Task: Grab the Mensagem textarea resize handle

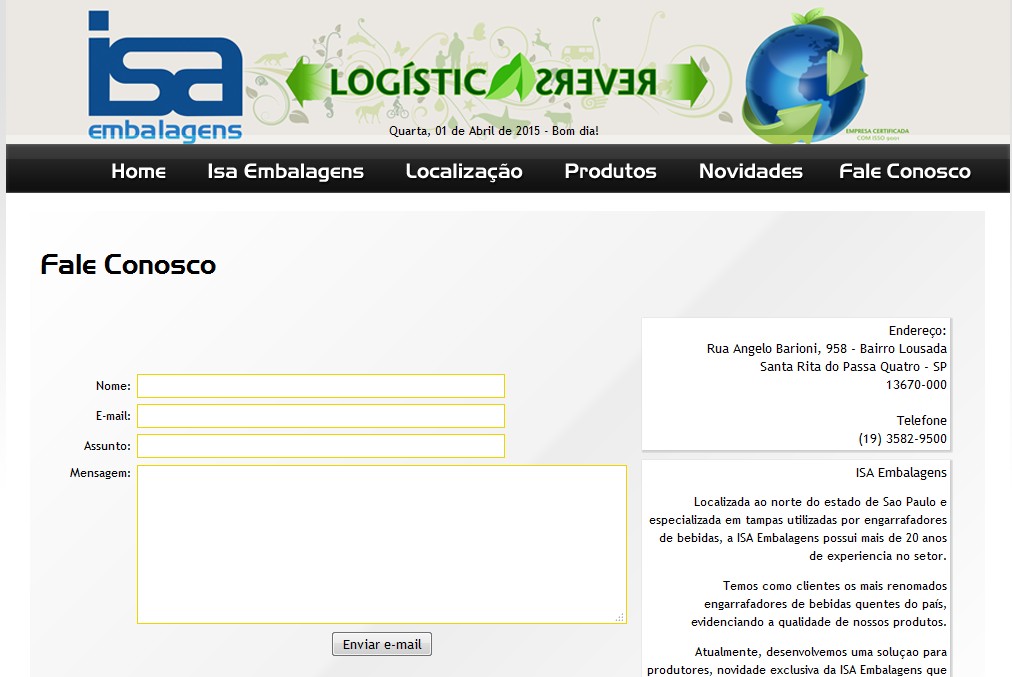Action: tap(620, 617)
